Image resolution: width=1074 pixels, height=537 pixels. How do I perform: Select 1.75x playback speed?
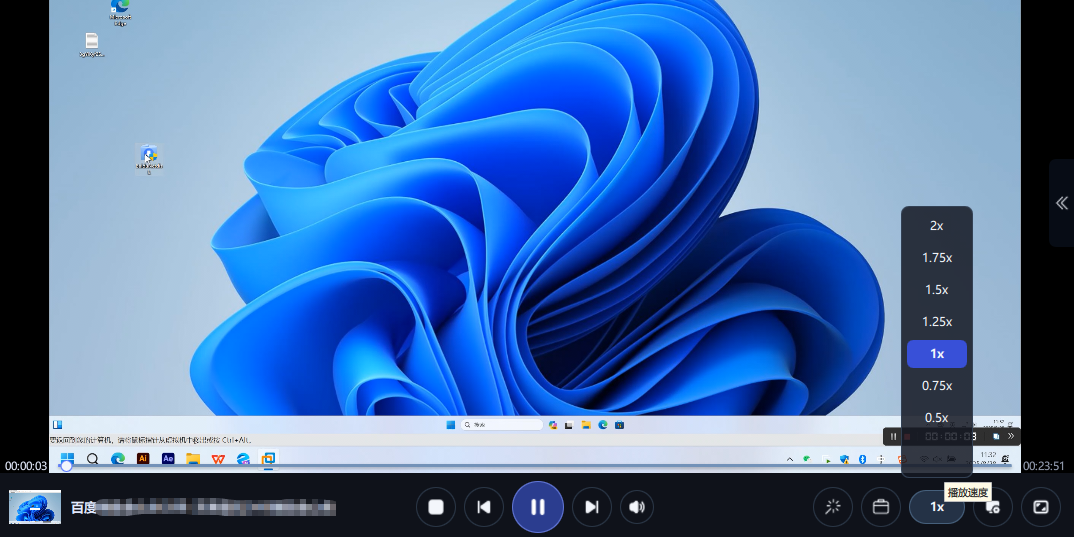tap(937, 258)
